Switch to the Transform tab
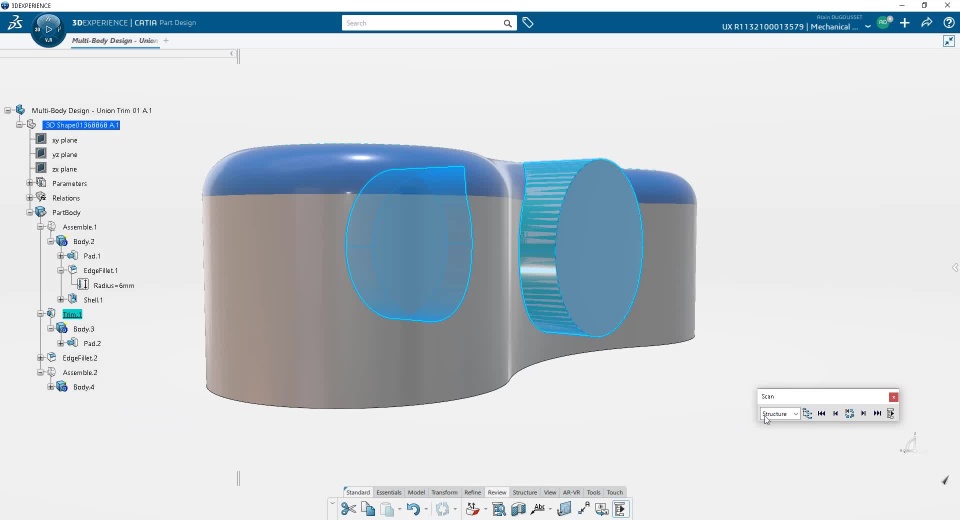The height and width of the screenshot is (520, 960). pyautogui.click(x=444, y=492)
